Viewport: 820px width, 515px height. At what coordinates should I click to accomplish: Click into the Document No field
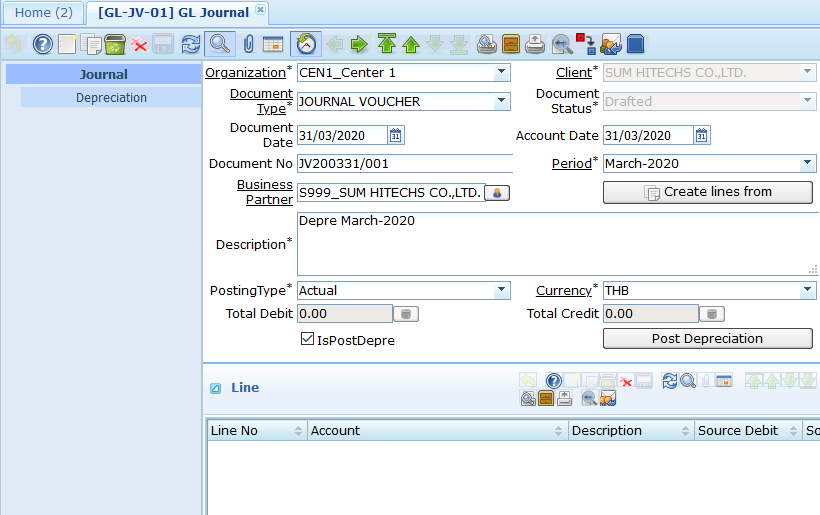405,164
